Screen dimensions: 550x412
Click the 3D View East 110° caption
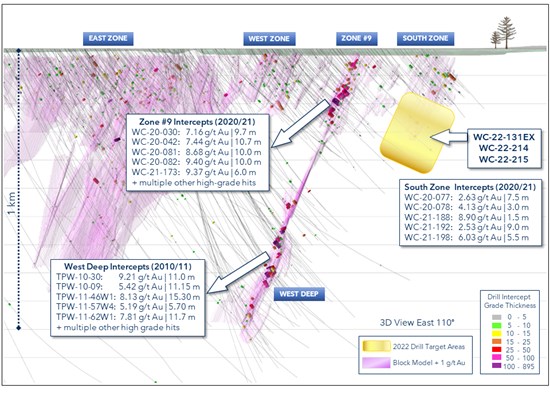(417, 323)
